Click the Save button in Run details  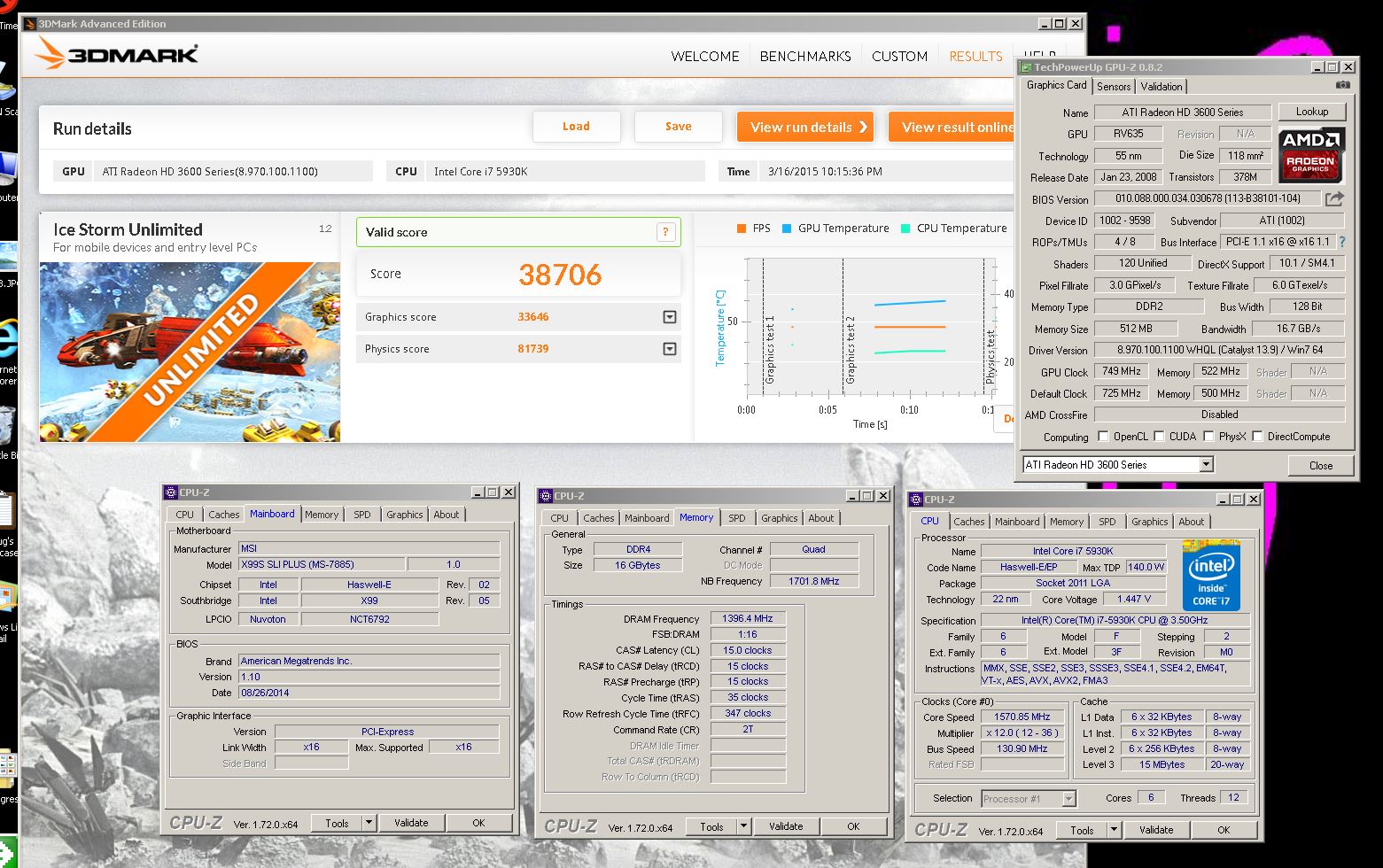(x=679, y=126)
